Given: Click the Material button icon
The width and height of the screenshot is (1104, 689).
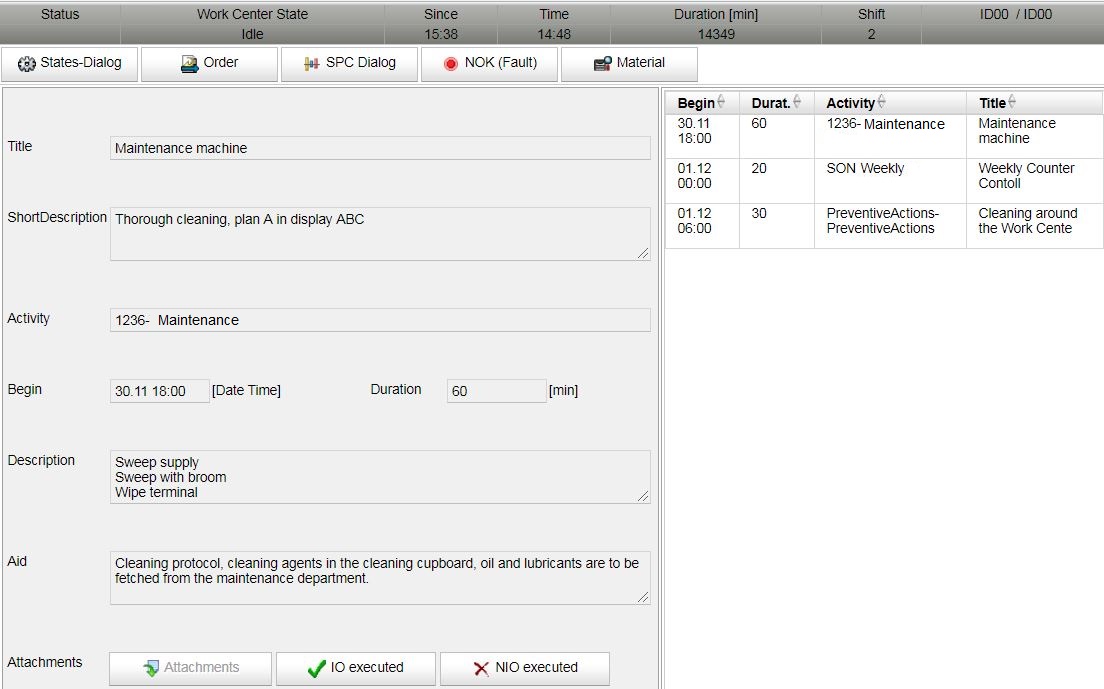Looking at the screenshot, I should click(602, 64).
